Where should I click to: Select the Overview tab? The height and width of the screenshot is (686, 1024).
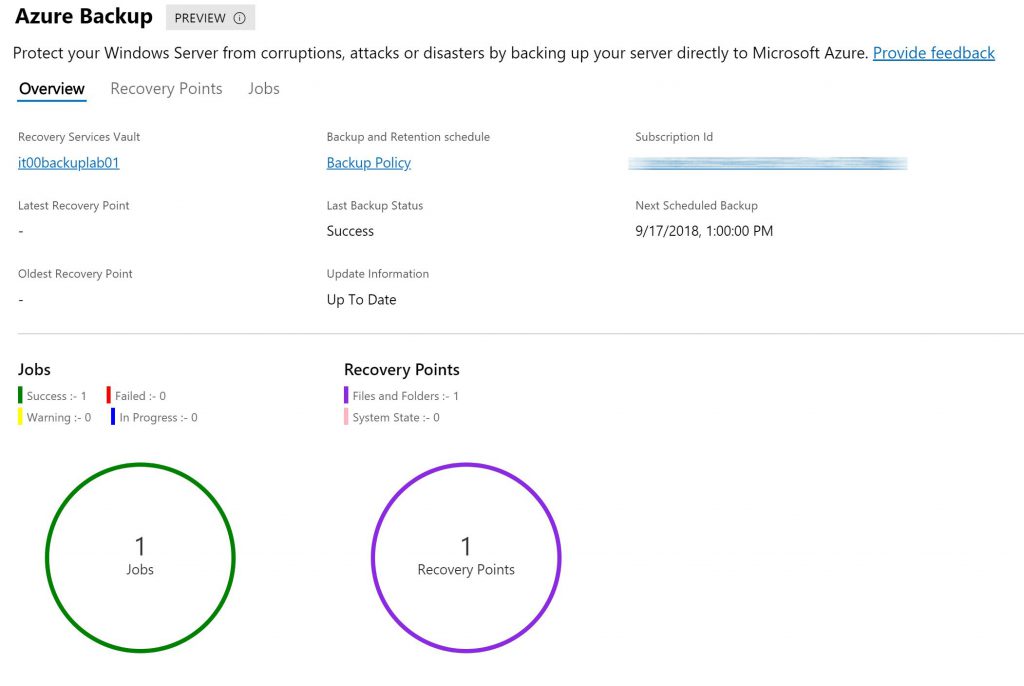52,88
